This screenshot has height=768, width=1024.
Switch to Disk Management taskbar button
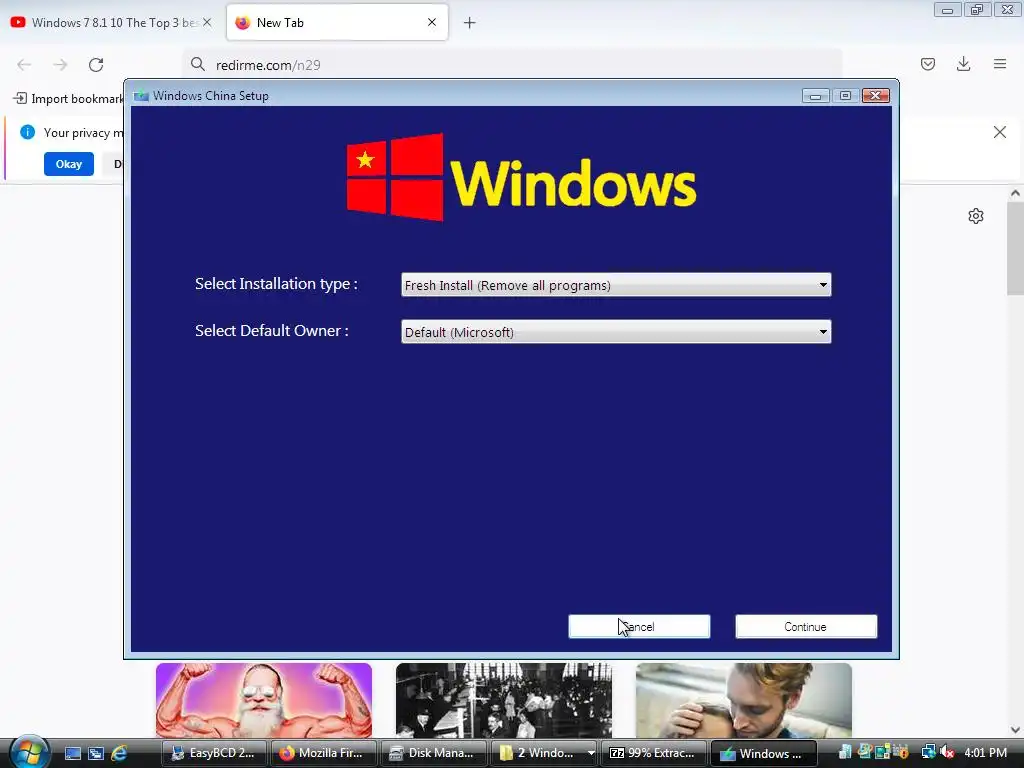(x=434, y=753)
